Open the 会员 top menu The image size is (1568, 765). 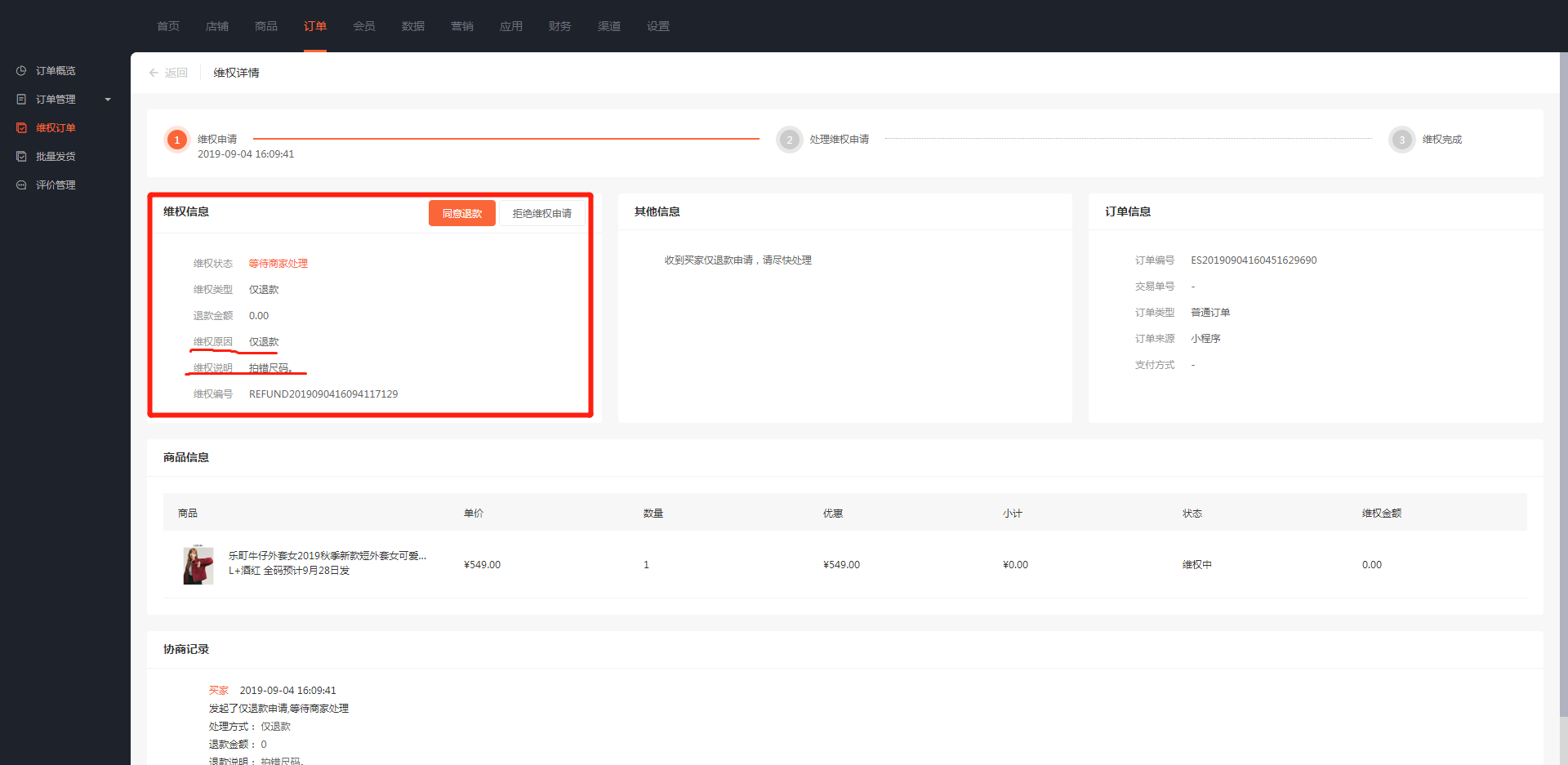(x=364, y=26)
